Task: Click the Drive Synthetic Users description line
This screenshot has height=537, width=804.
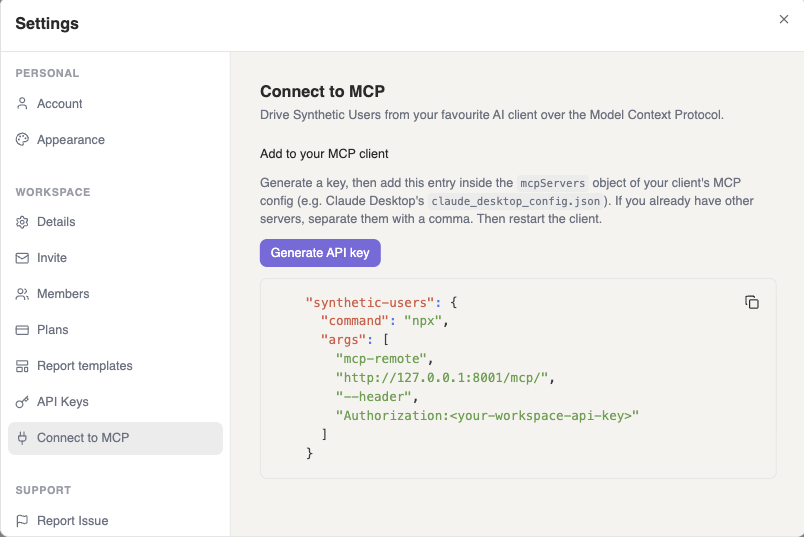Action: click(492, 115)
